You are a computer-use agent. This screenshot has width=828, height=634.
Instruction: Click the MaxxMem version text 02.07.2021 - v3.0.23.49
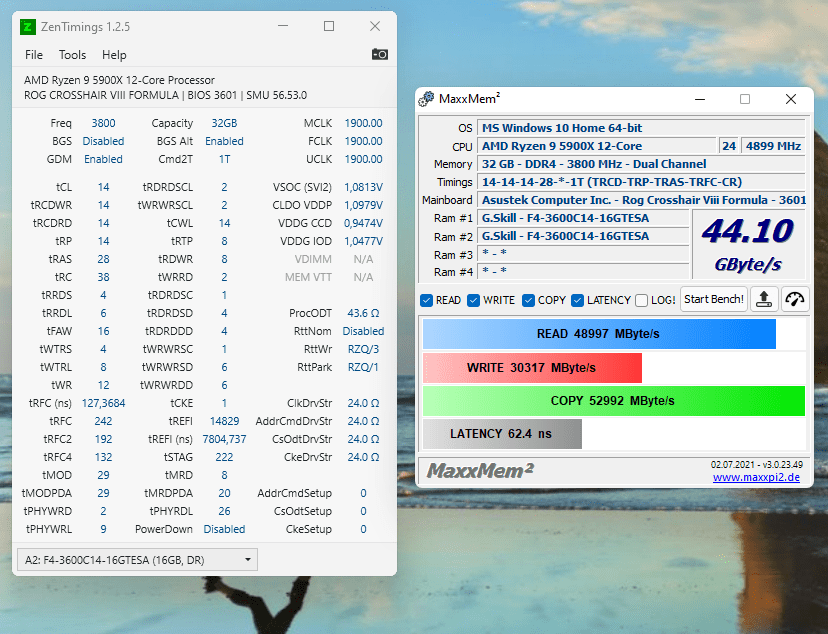coord(757,465)
